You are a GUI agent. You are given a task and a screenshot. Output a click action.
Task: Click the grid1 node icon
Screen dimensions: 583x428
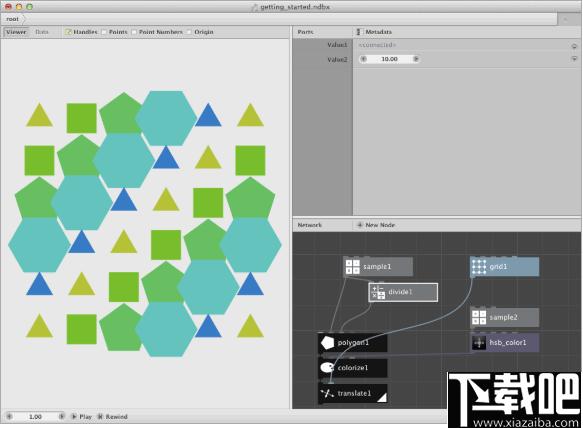[x=479, y=267]
